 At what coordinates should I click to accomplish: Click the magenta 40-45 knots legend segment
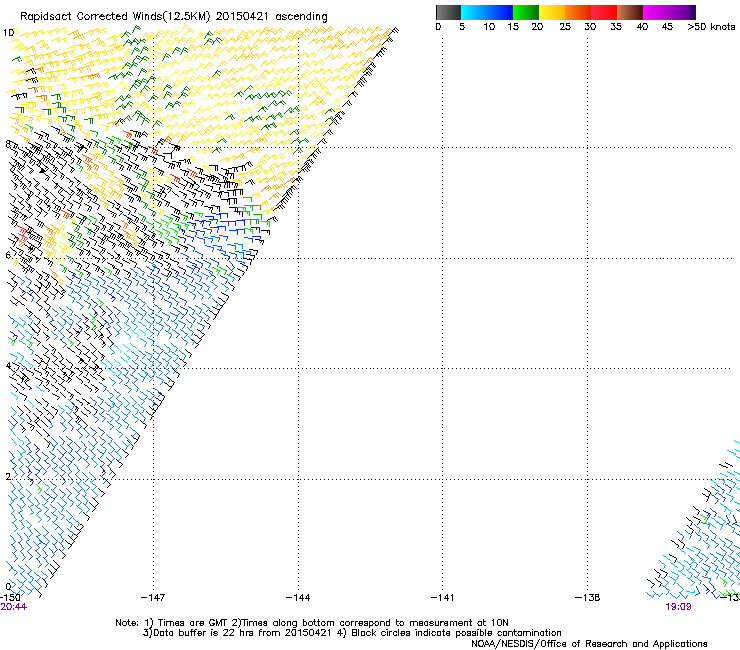tap(656, 12)
